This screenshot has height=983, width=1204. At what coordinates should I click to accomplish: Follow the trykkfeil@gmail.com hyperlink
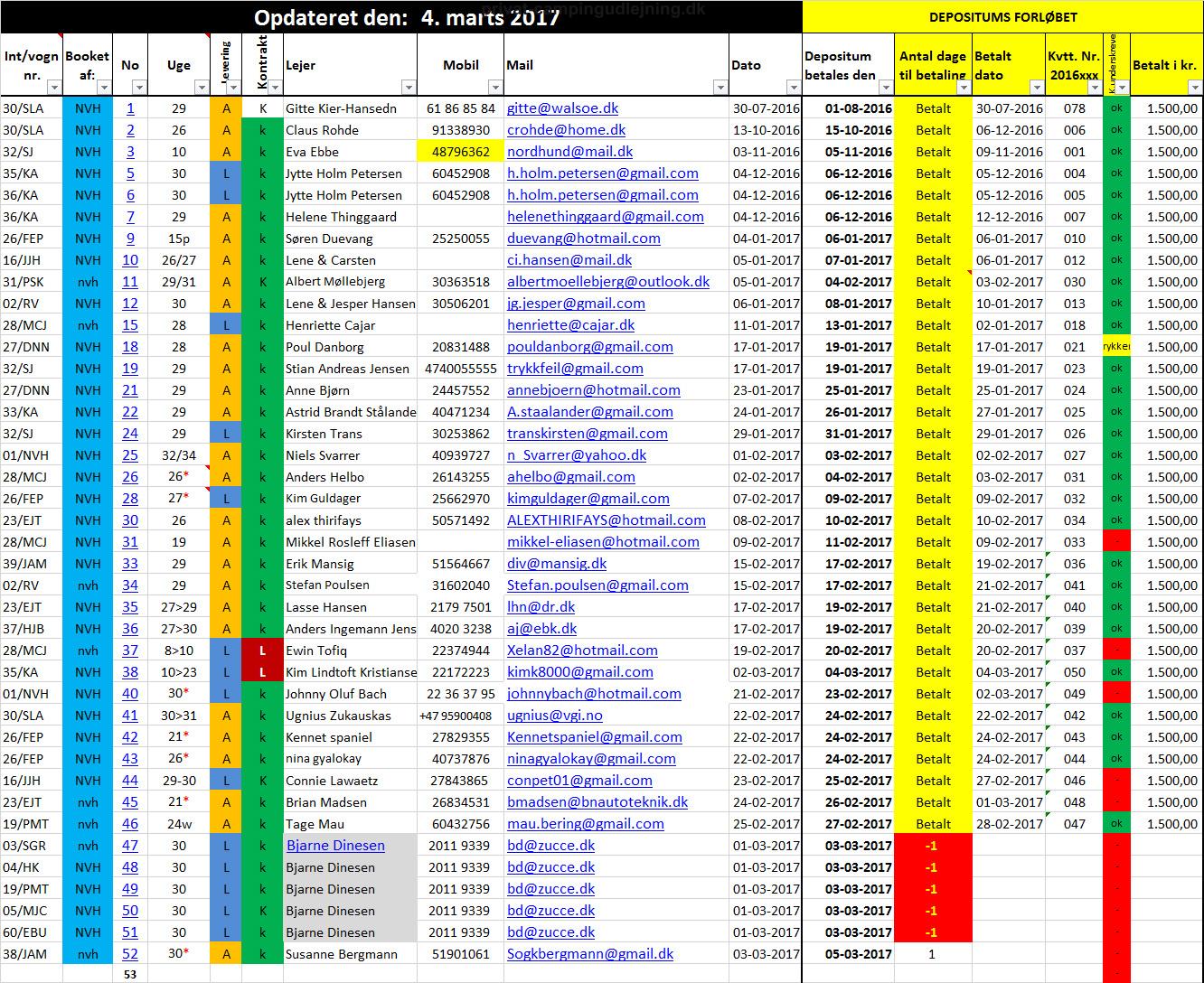tap(575, 369)
